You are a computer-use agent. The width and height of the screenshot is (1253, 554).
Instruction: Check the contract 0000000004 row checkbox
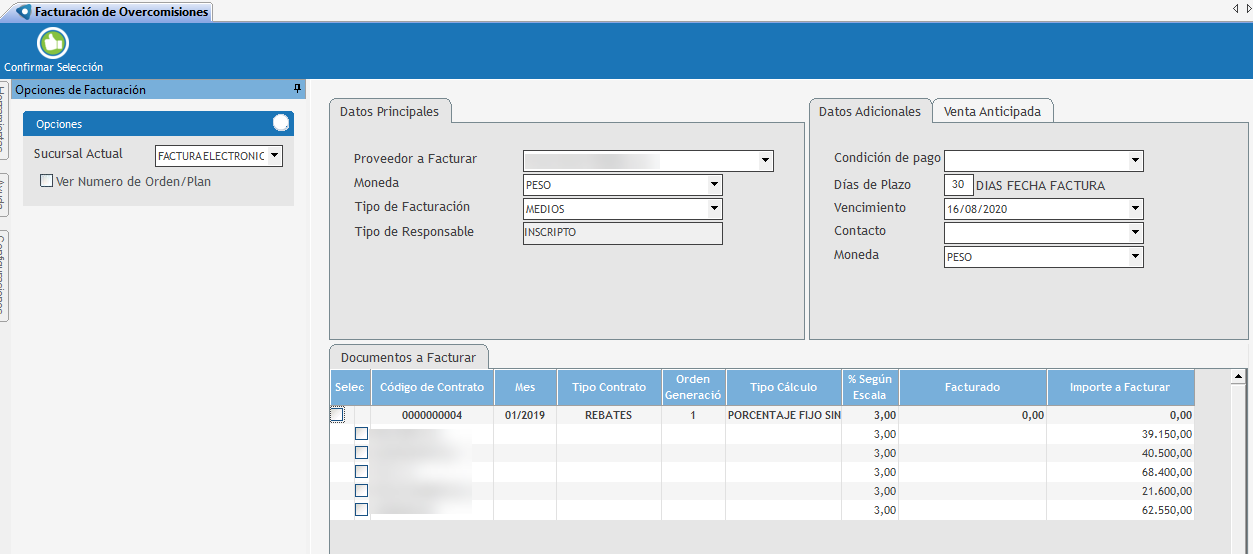coord(337,415)
